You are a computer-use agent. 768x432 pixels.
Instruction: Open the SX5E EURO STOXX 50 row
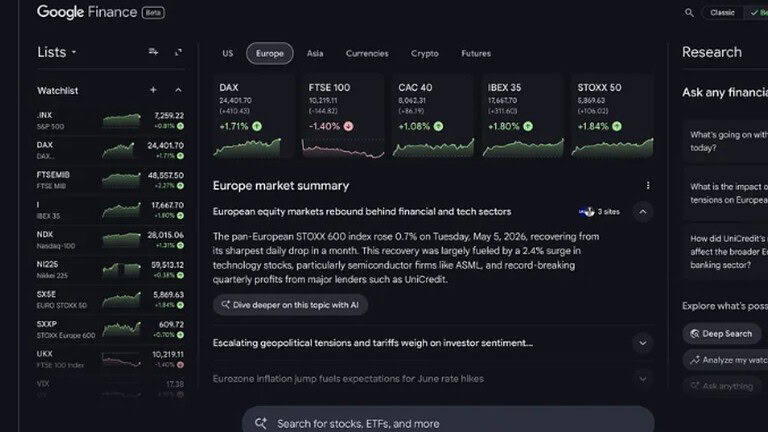click(110, 300)
